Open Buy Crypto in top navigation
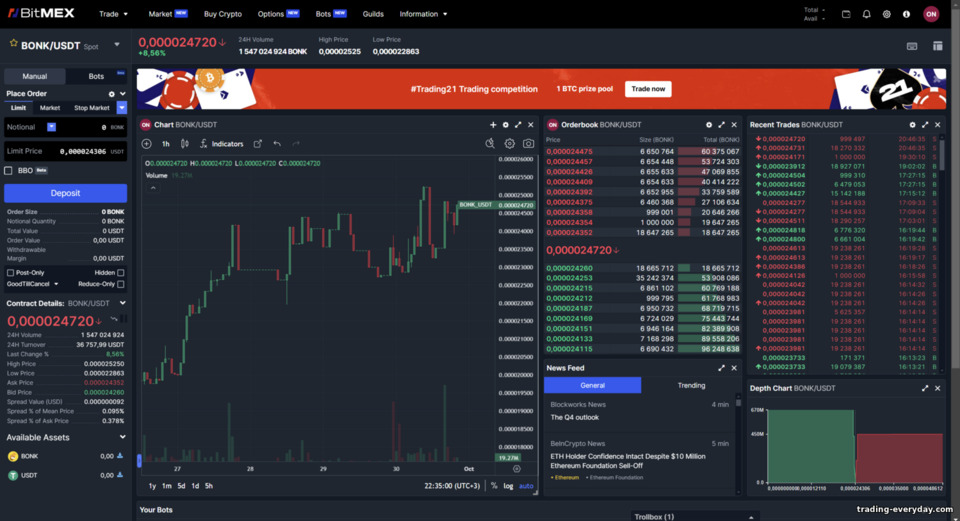Image resolution: width=960 pixels, height=521 pixels. click(x=223, y=14)
